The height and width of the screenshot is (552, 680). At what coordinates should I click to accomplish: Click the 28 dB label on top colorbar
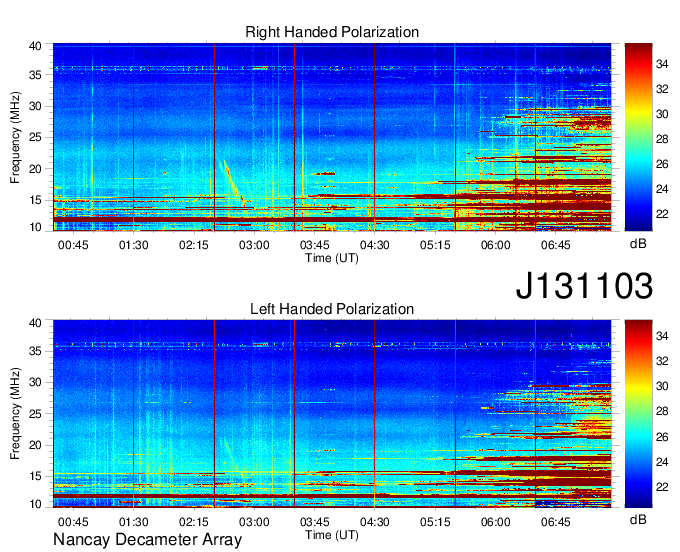(662, 139)
